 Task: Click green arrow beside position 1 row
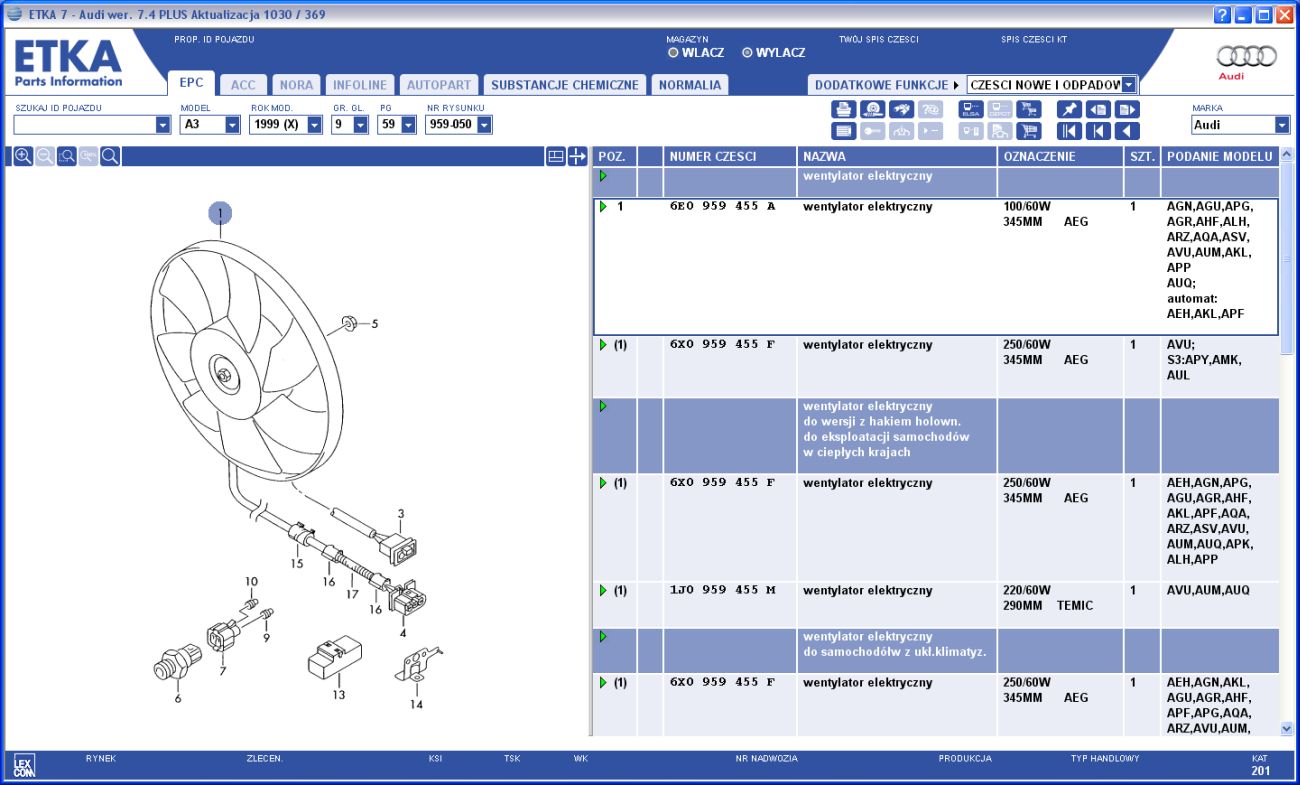pos(603,207)
